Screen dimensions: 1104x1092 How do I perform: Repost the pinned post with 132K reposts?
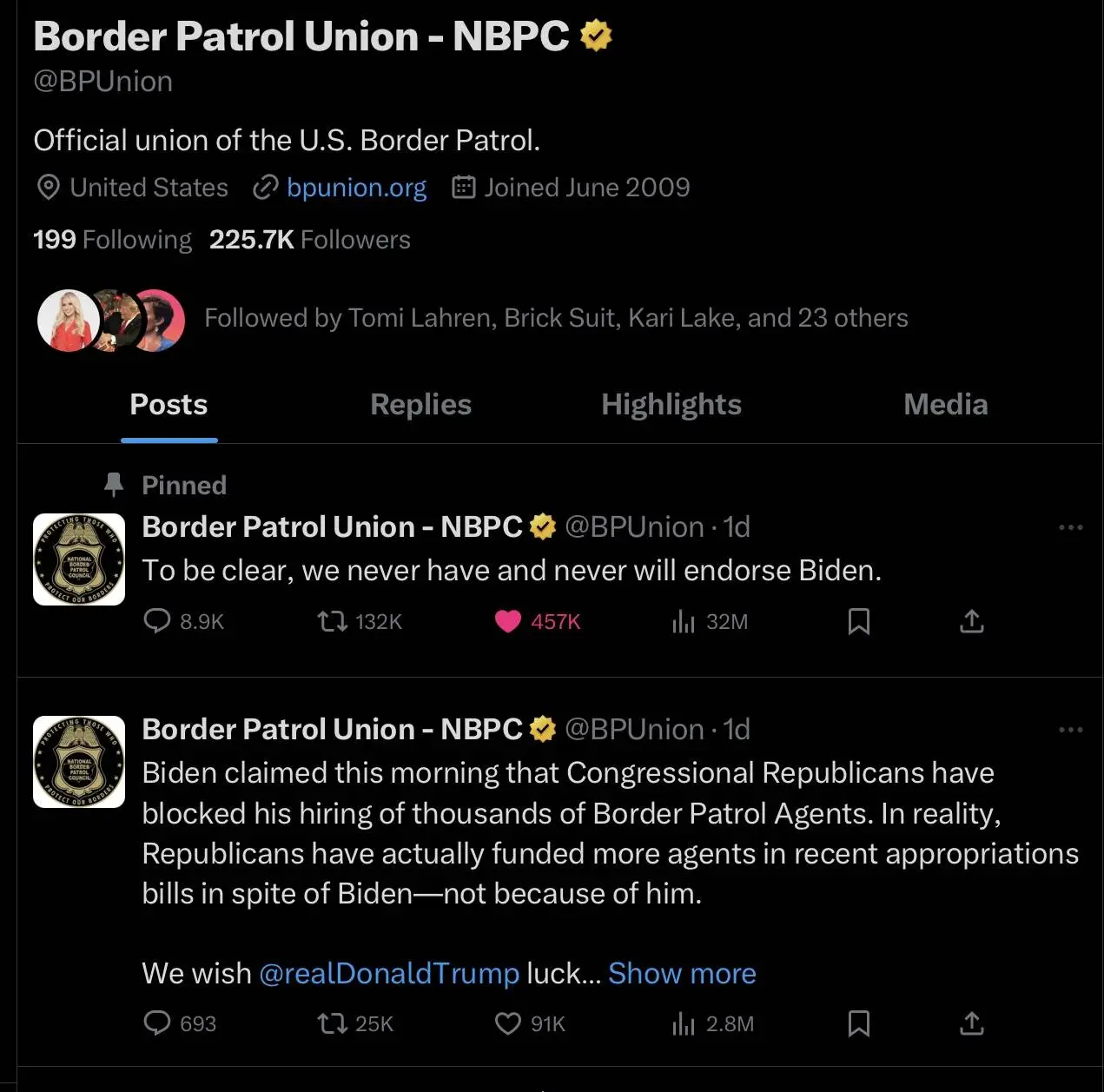[332, 621]
